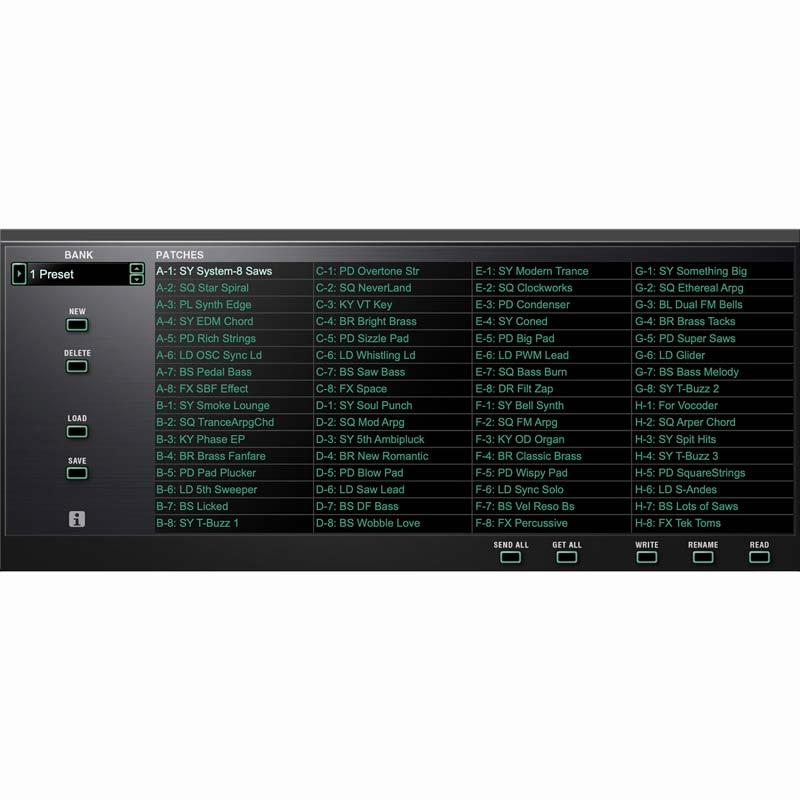
Task: Select patch D-8: BS Wobble Love
Action: pos(393,523)
